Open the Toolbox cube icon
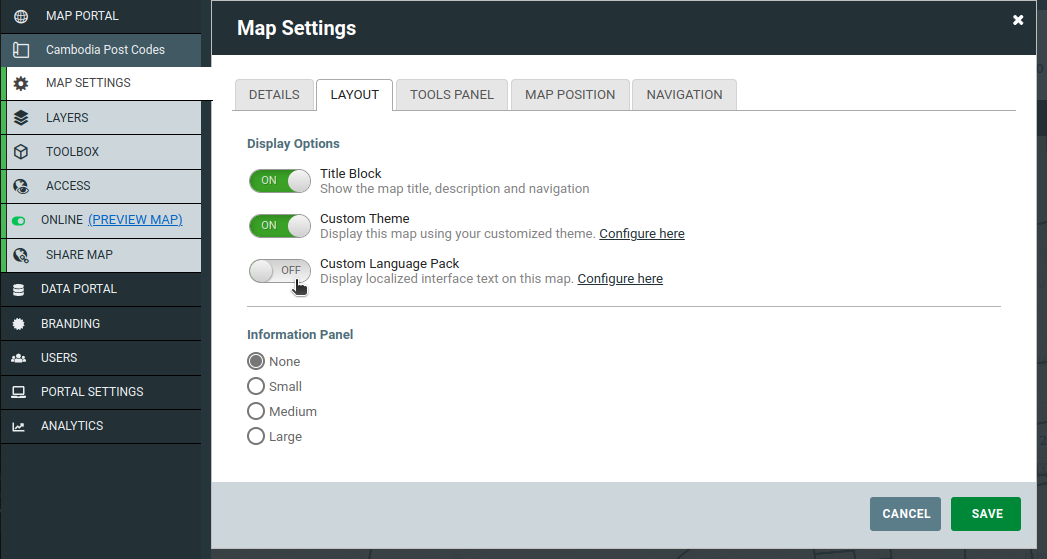This screenshot has height=559, width=1047. [x=21, y=152]
